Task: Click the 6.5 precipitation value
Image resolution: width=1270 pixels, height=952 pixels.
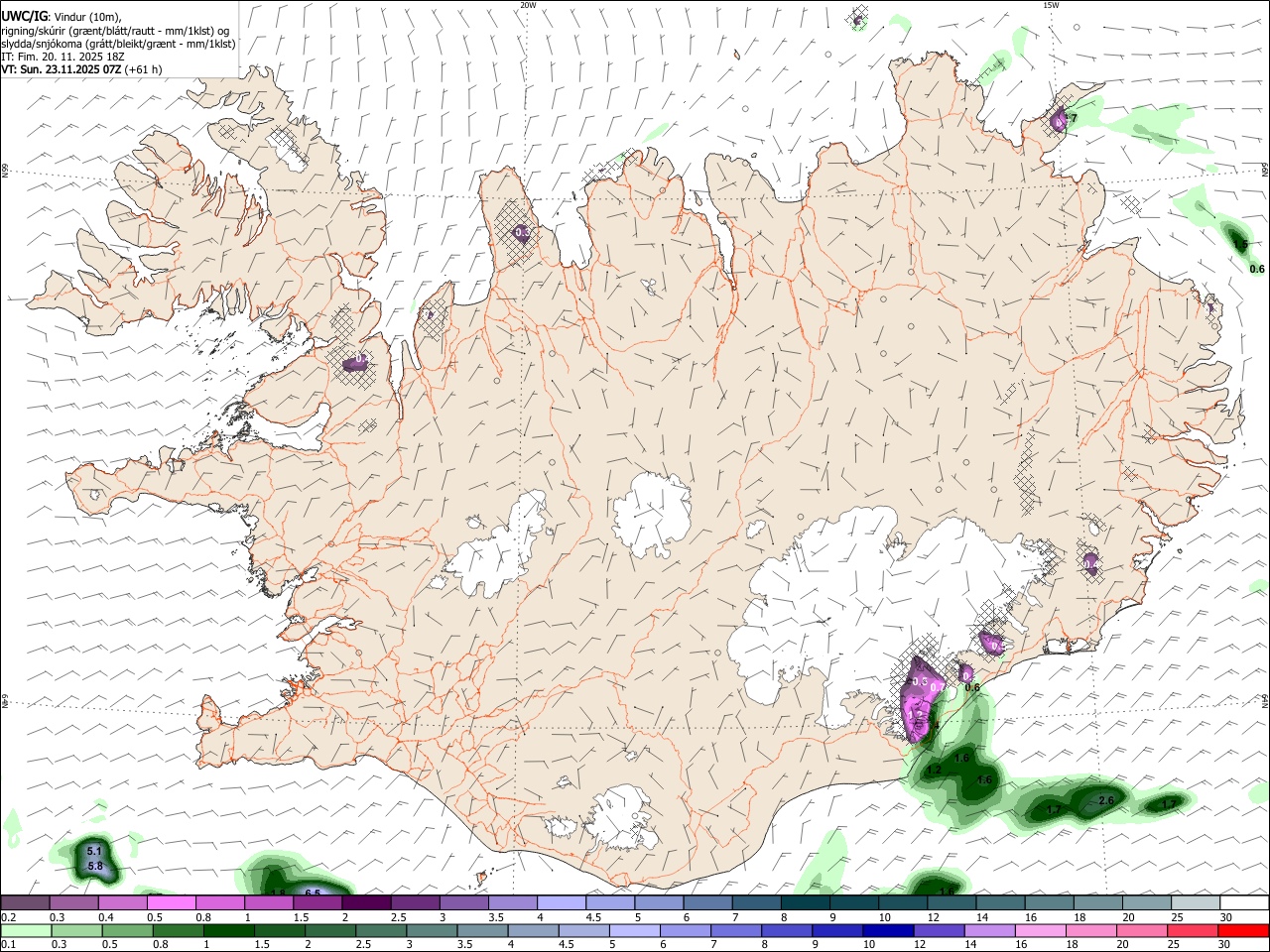Action: click(312, 893)
